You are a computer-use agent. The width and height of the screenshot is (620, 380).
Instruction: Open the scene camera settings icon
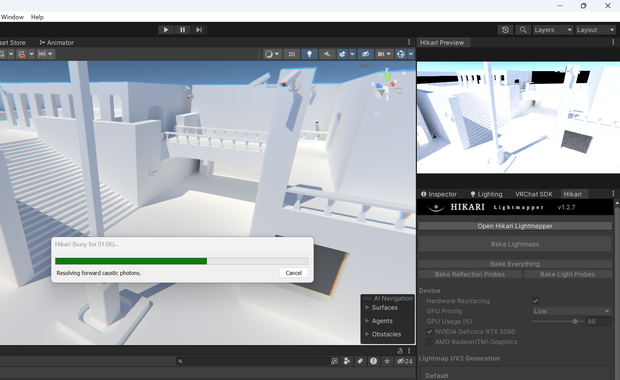tap(380, 54)
